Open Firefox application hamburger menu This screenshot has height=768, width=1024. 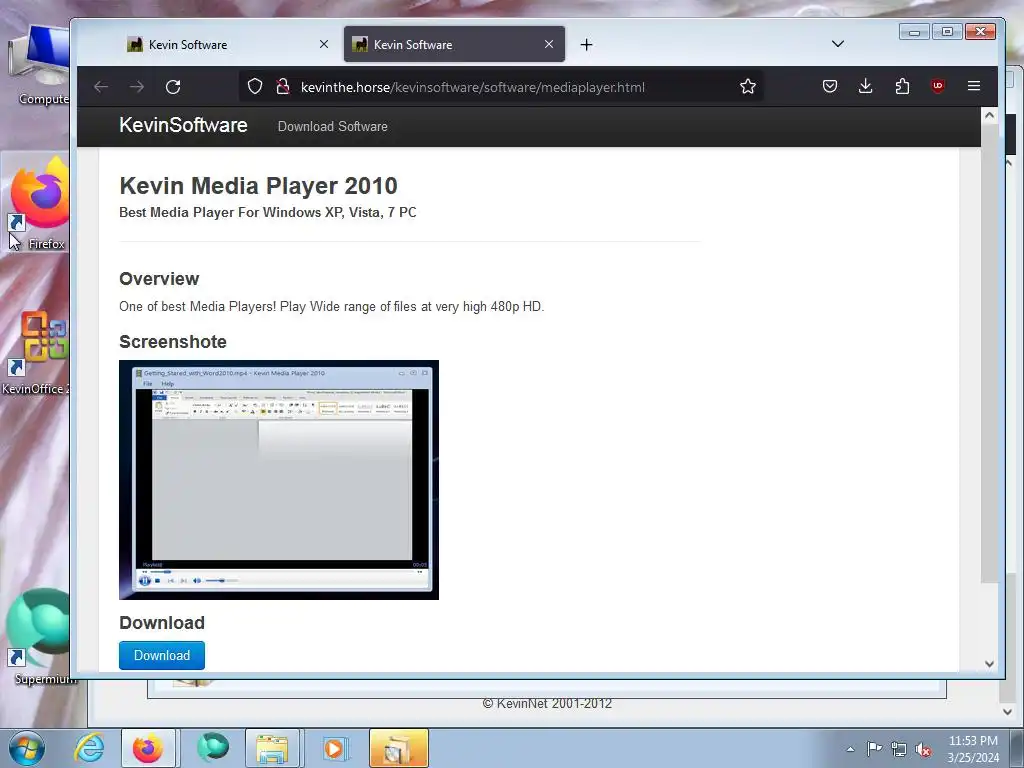[x=974, y=86]
